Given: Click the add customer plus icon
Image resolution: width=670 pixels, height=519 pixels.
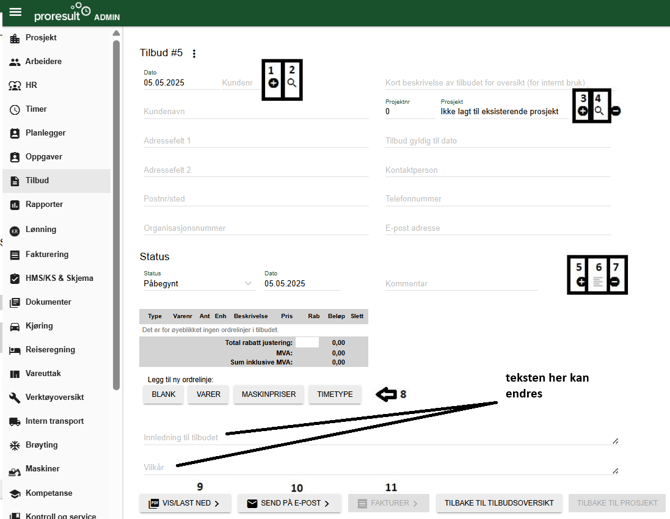Looking at the screenshot, I should tap(273, 84).
